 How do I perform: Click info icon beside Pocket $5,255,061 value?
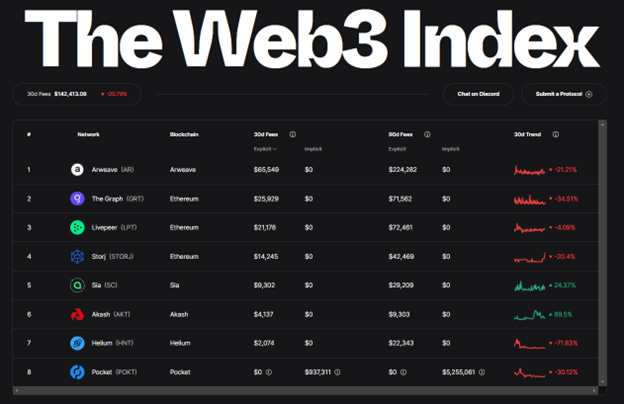482,372
